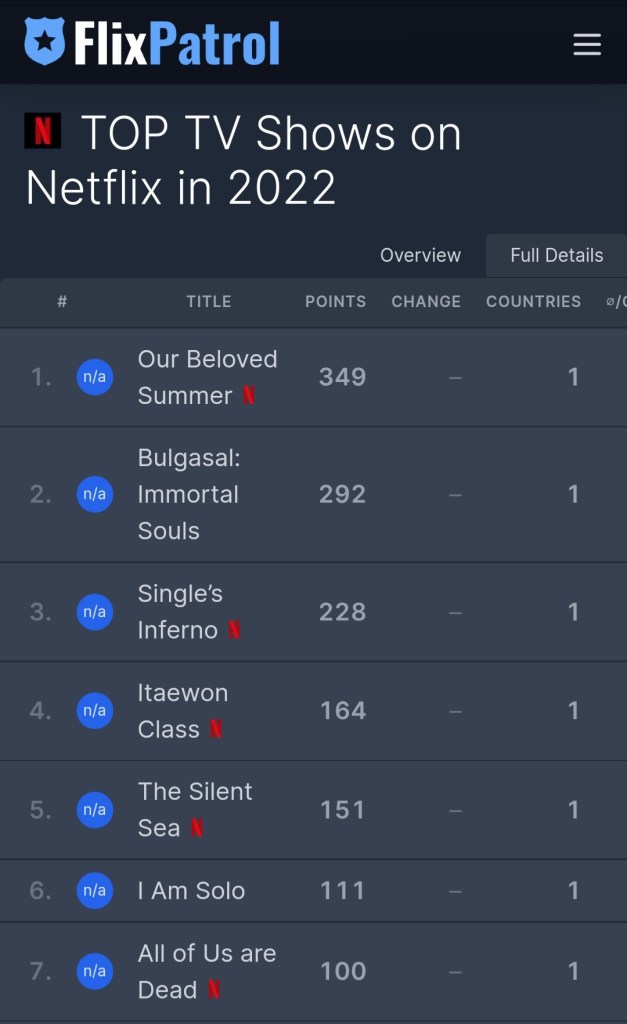Screen dimensions: 627x1024
Task: Open Bulgasal: Immortal Souls title link
Action: [188, 494]
